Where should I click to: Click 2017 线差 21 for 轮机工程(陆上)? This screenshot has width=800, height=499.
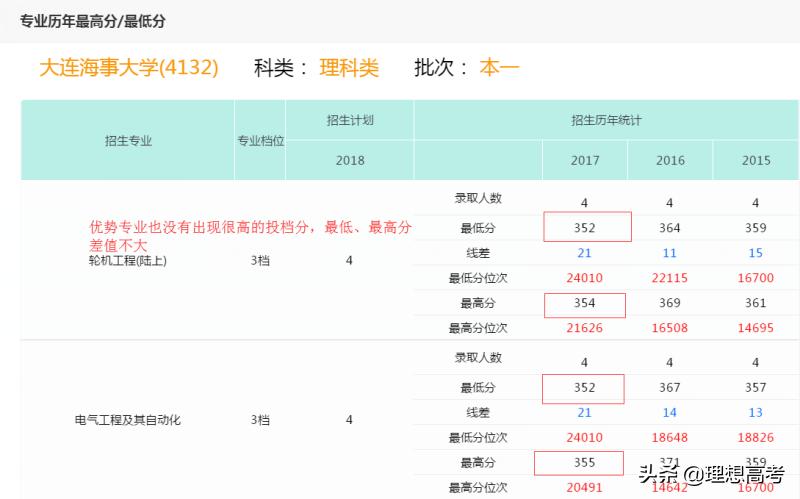[585, 253]
